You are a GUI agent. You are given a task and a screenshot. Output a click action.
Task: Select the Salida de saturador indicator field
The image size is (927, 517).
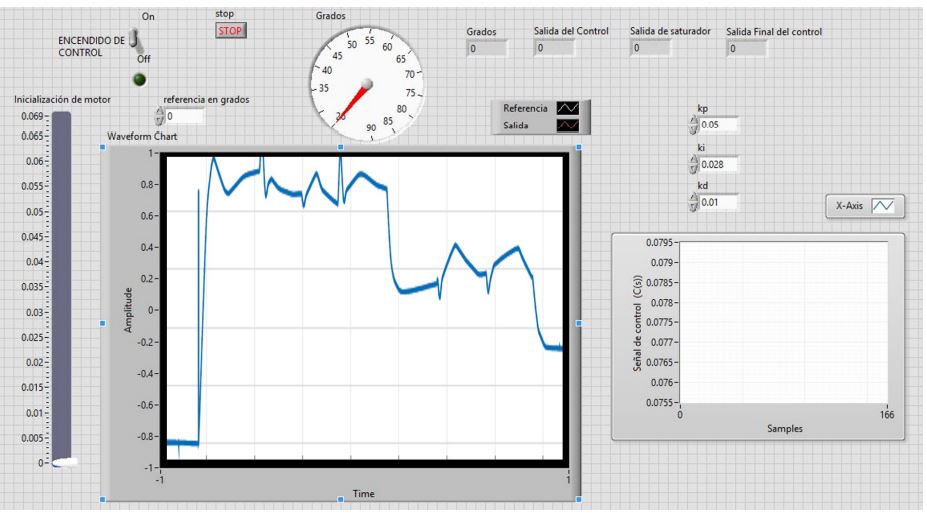(x=650, y=48)
